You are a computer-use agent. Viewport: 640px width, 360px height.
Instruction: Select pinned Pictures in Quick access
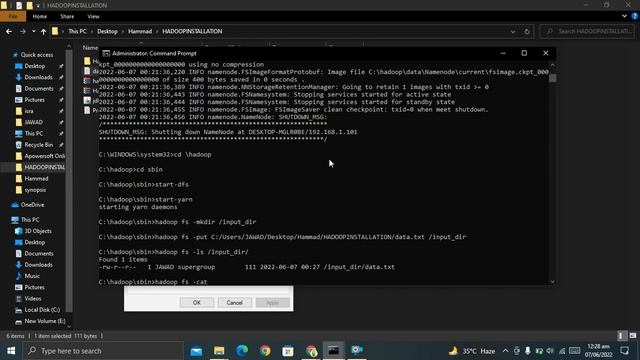tap(34, 100)
